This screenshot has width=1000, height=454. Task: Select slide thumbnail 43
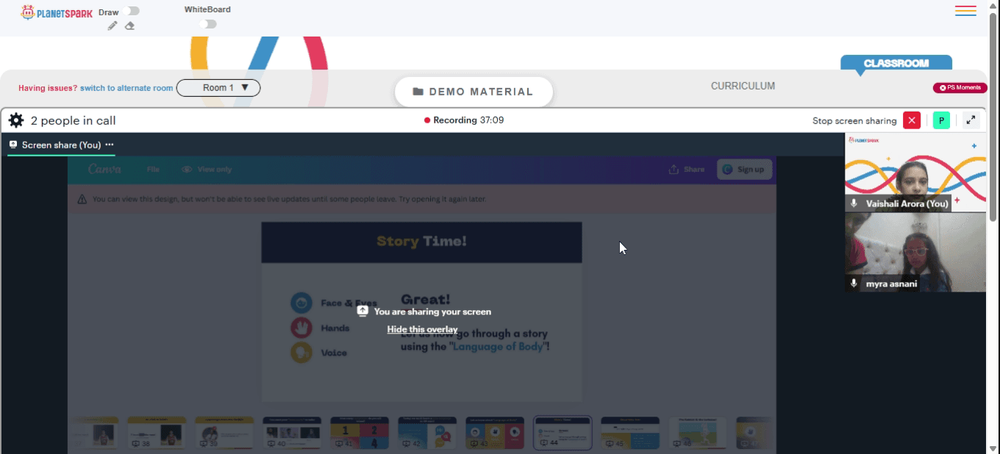tap(495, 434)
